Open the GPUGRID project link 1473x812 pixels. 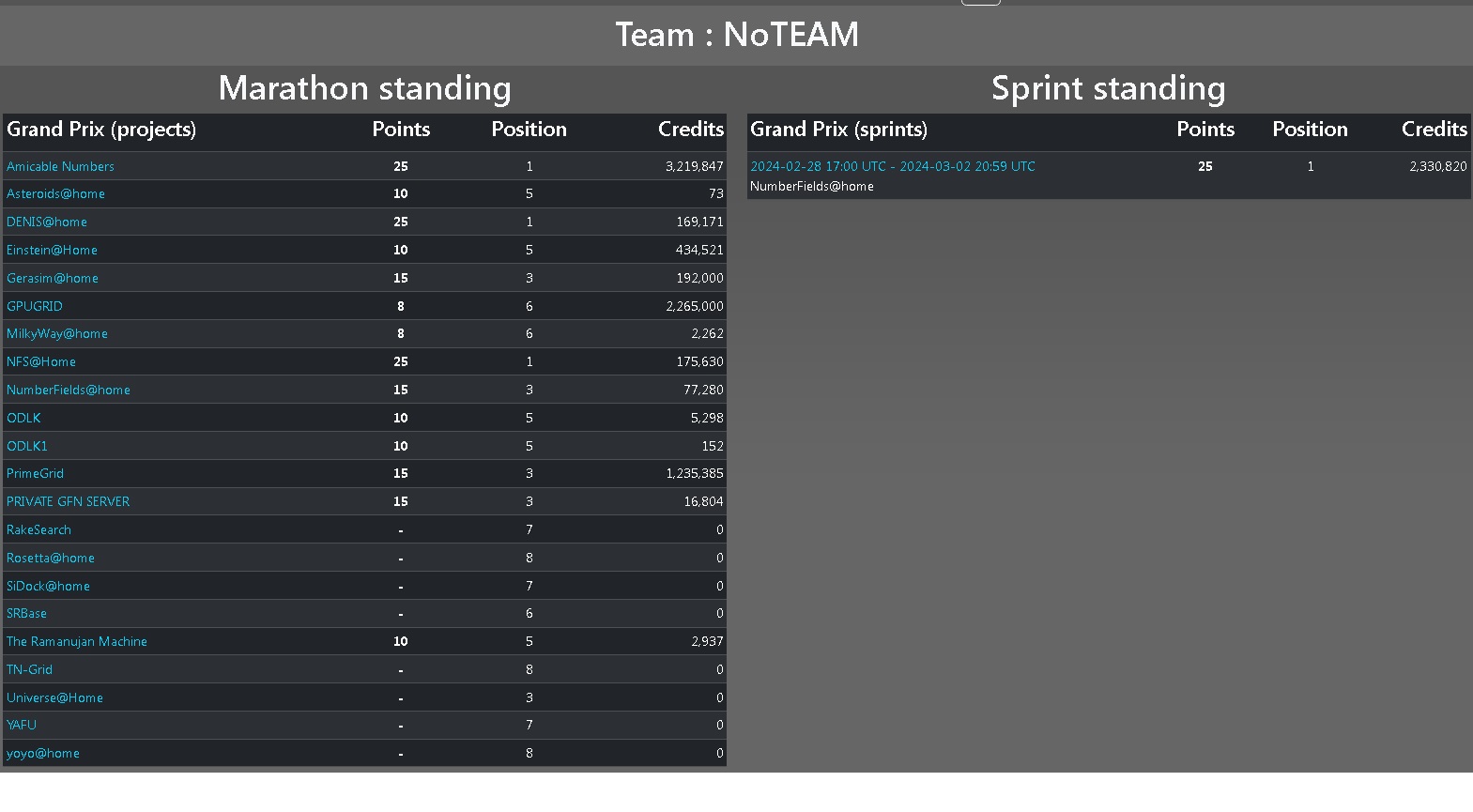coord(34,306)
